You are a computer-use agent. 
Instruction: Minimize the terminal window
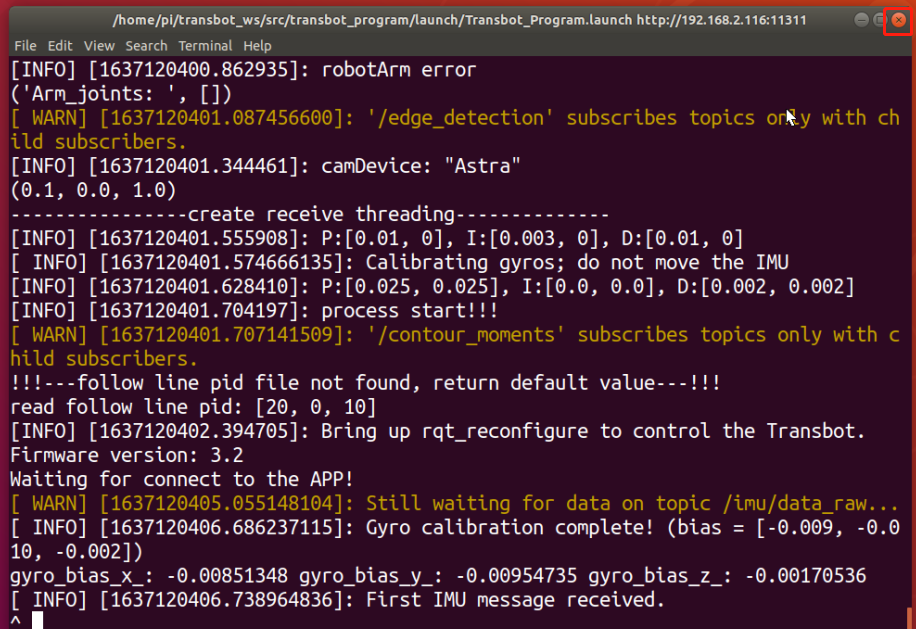click(x=861, y=20)
